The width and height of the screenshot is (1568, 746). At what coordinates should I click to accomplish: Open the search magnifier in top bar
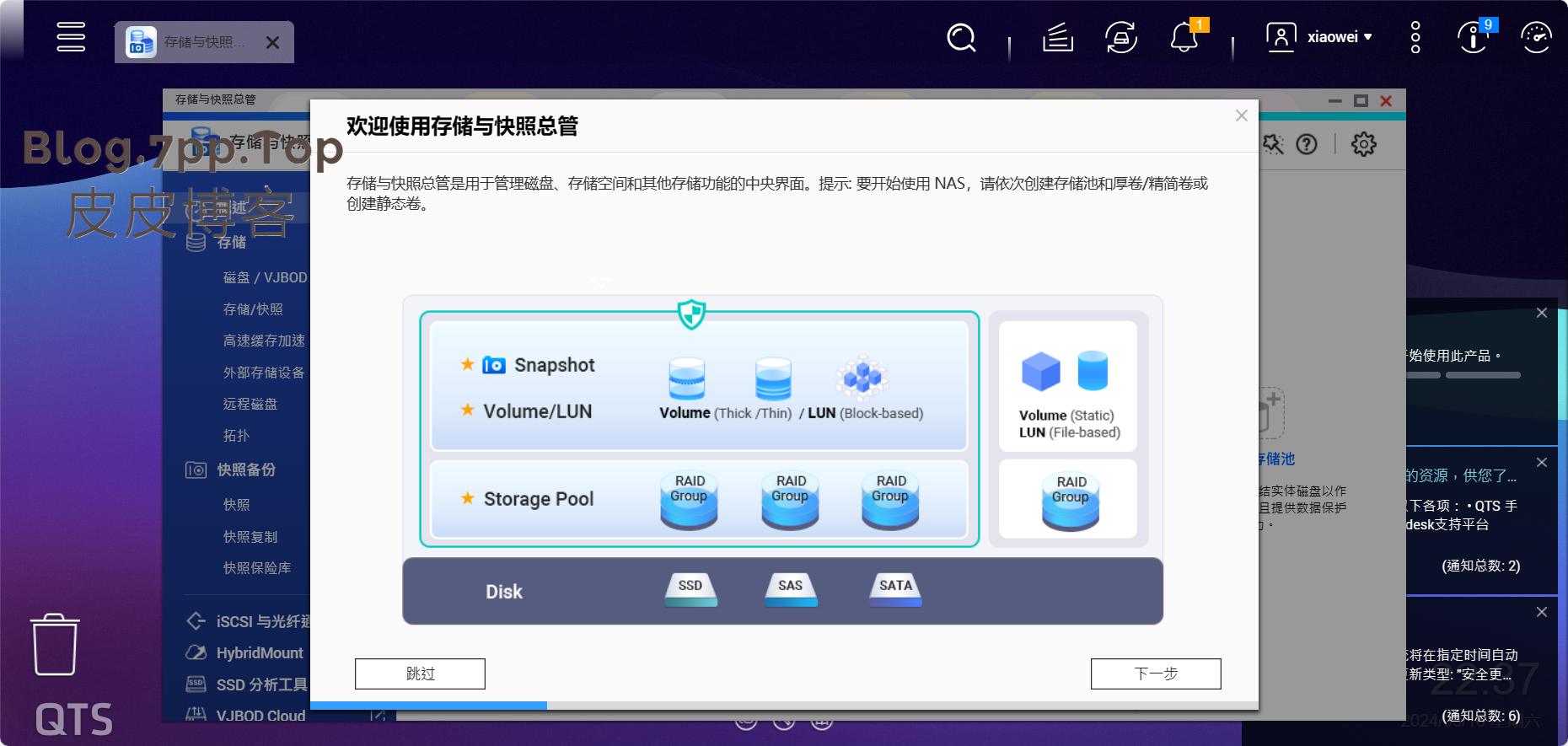(x=961, y=38)
